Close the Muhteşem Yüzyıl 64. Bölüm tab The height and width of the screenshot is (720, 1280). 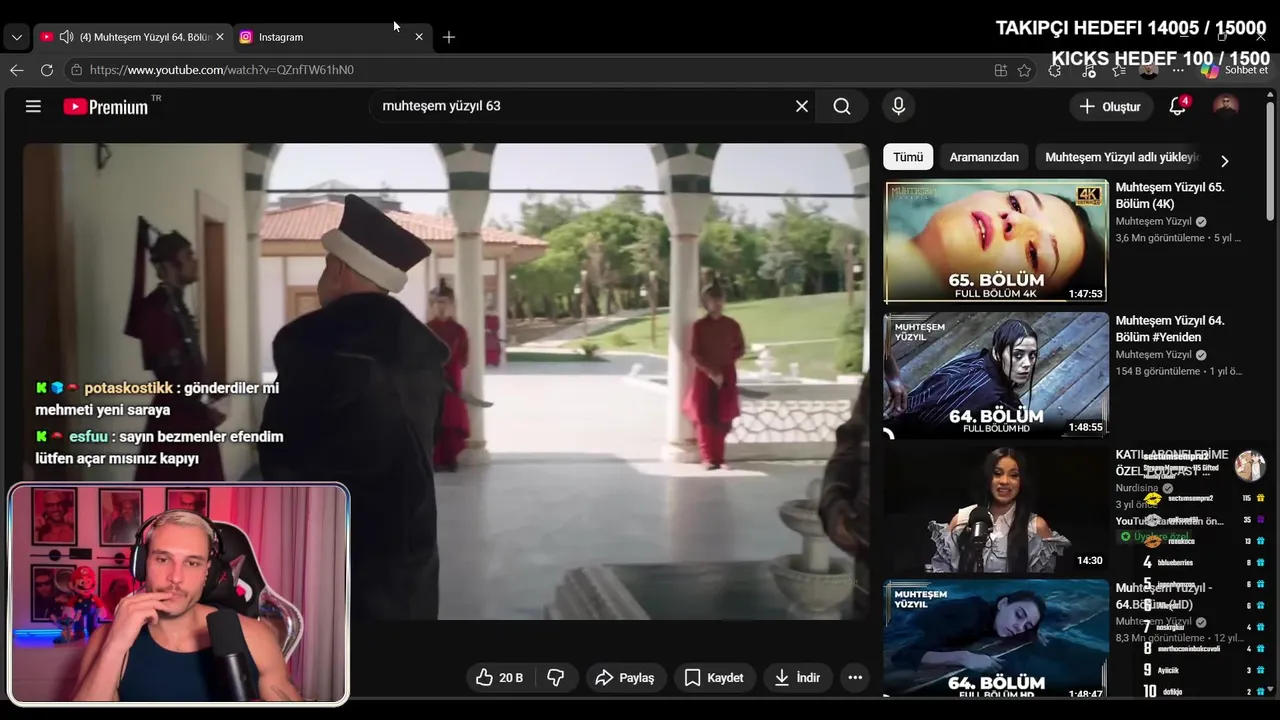click(x=220, y=37)
